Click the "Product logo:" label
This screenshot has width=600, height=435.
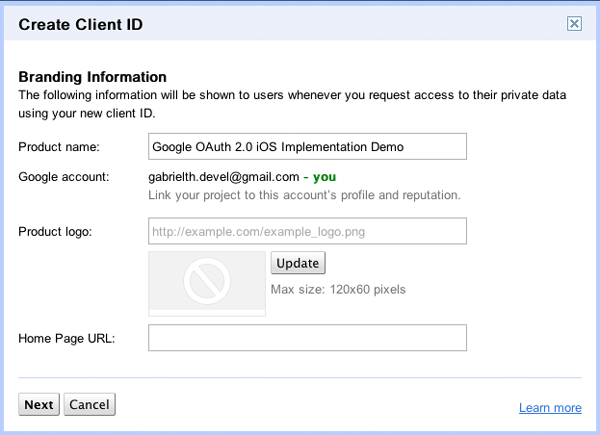55,231
